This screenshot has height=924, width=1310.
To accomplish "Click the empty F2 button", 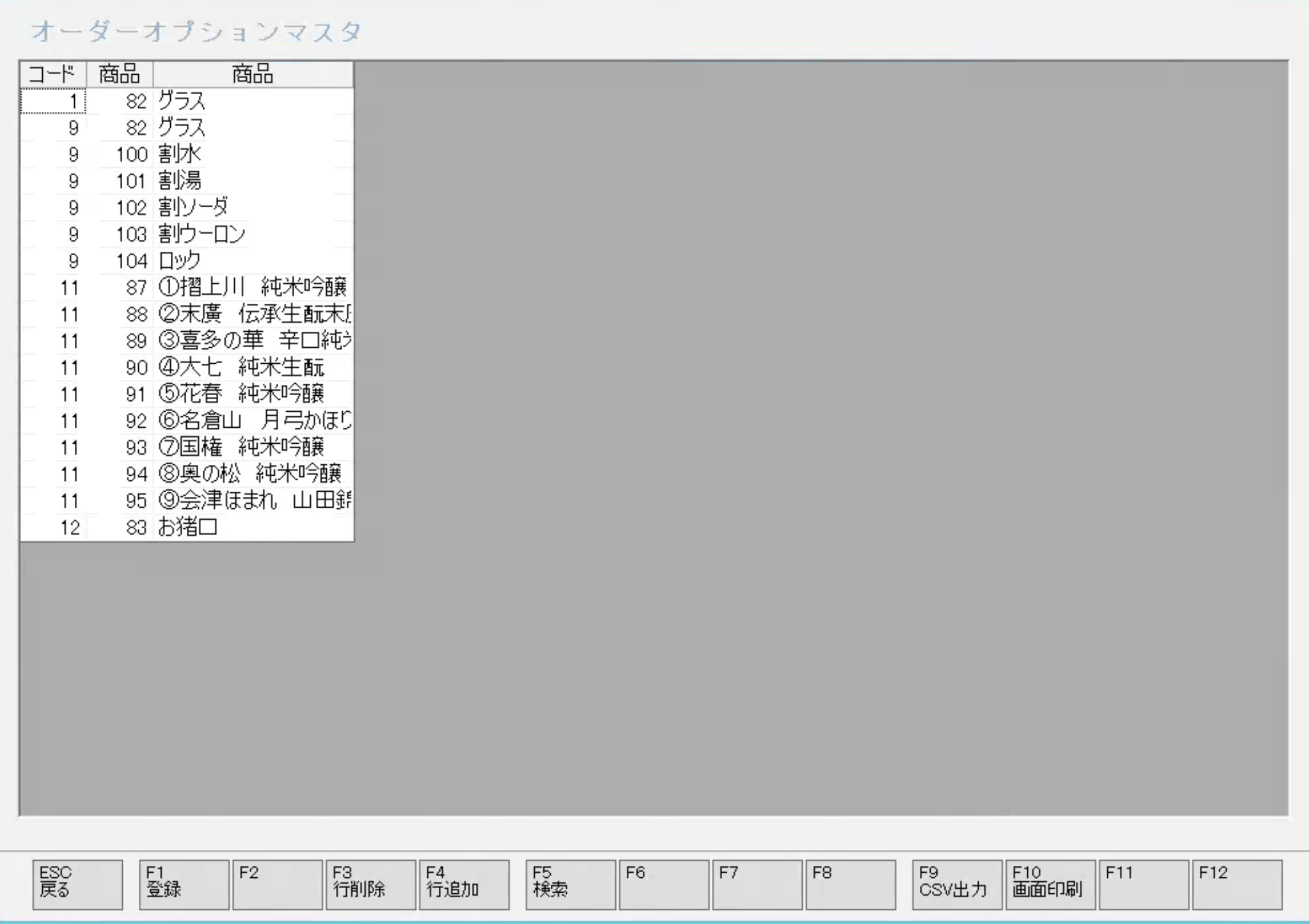I will point(277,884).
